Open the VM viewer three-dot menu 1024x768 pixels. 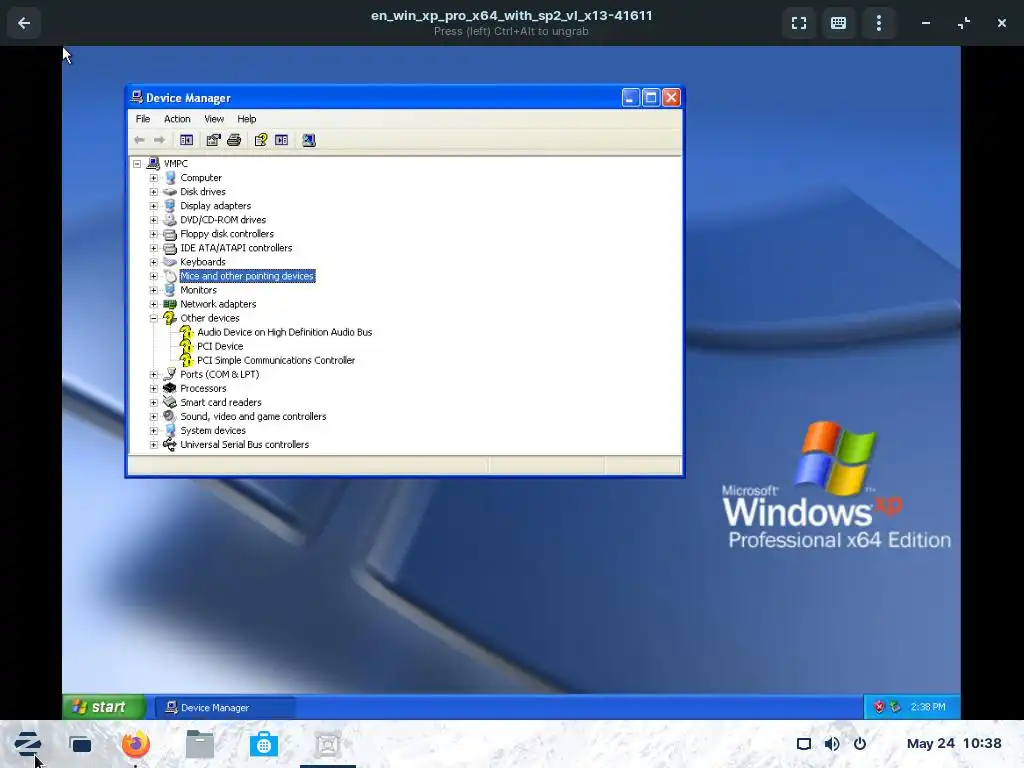pos(878,24)
